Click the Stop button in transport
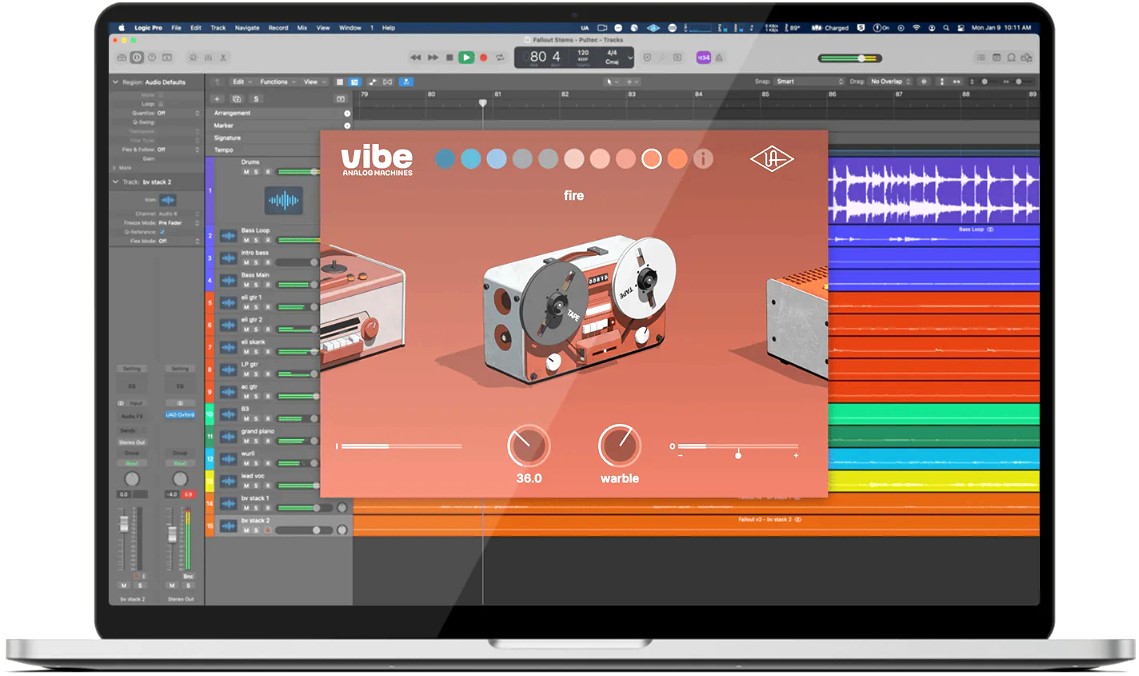 tap(450, 57)
